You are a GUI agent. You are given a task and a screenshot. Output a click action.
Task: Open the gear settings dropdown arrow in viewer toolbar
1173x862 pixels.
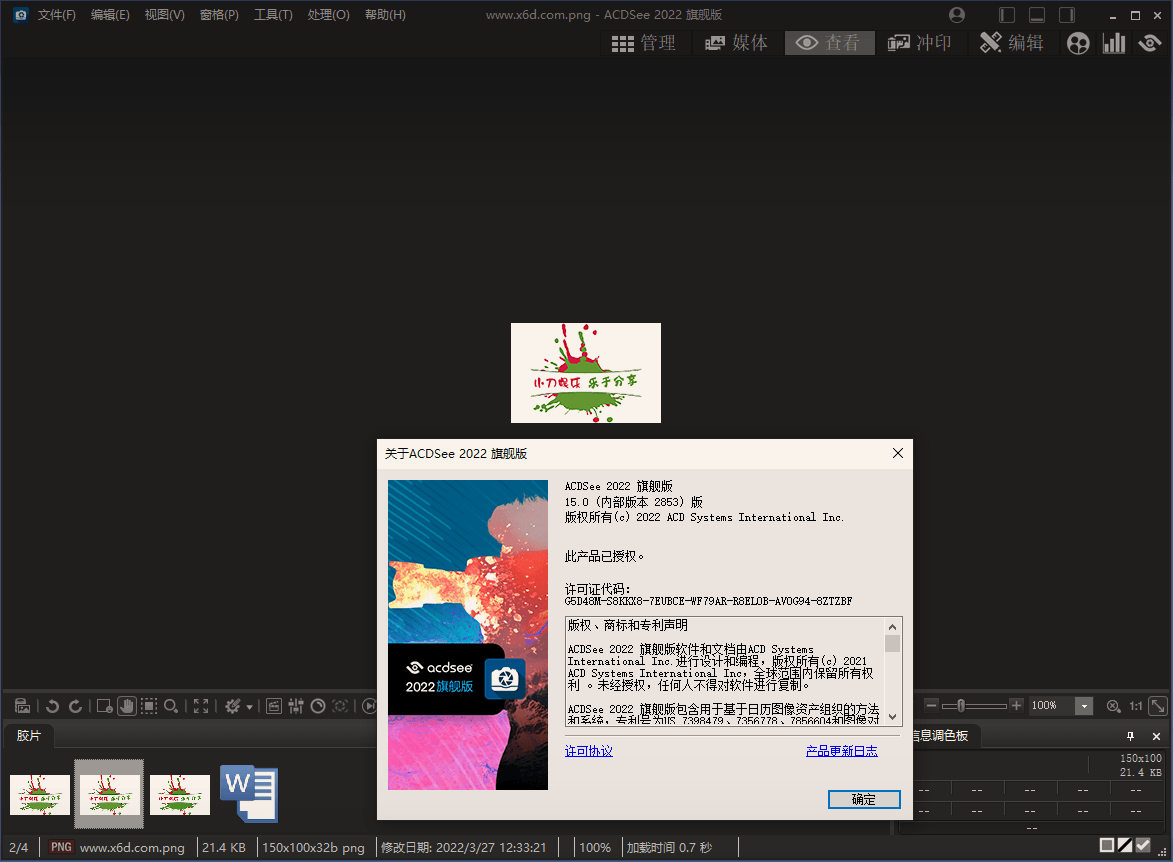point(251,705)
